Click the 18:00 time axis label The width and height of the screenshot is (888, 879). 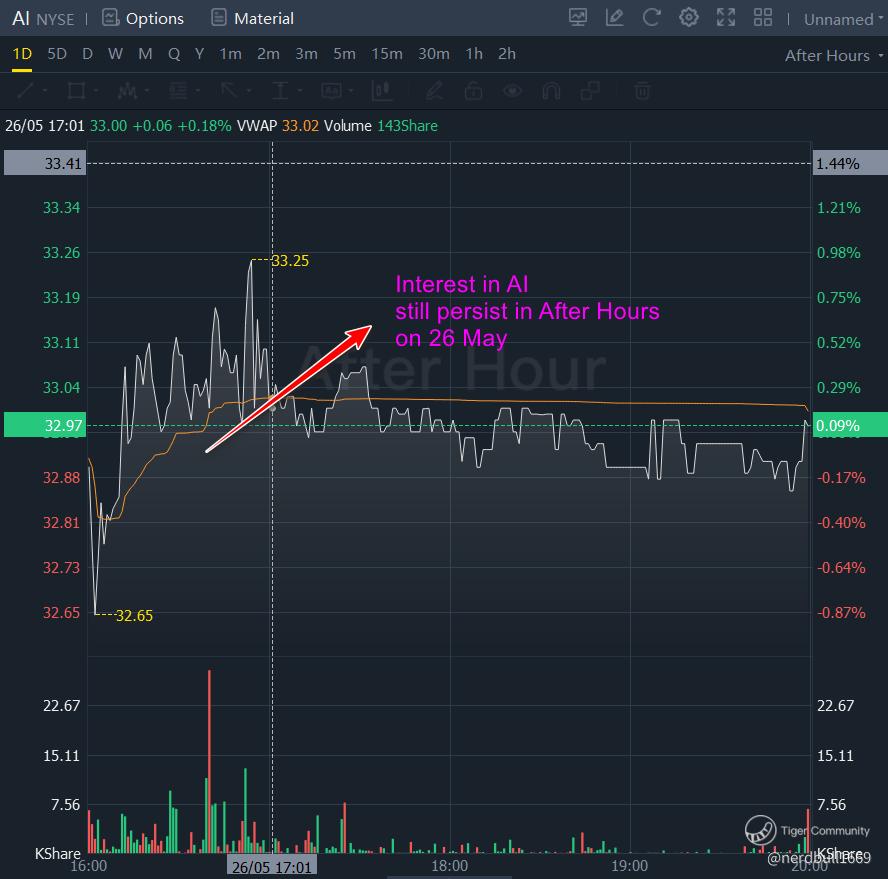pyautogui.click(x=450, y=865)
